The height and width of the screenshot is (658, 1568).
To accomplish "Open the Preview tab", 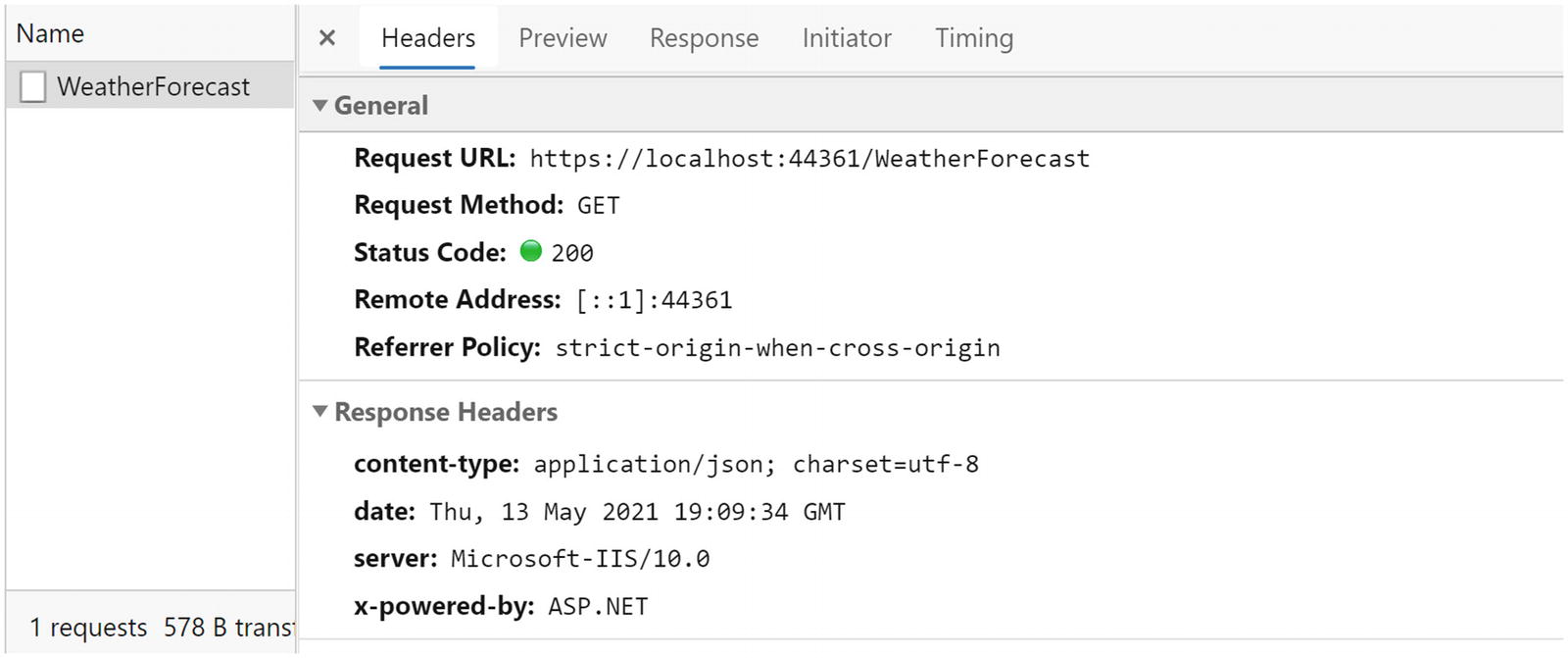I will click(563, 38).
